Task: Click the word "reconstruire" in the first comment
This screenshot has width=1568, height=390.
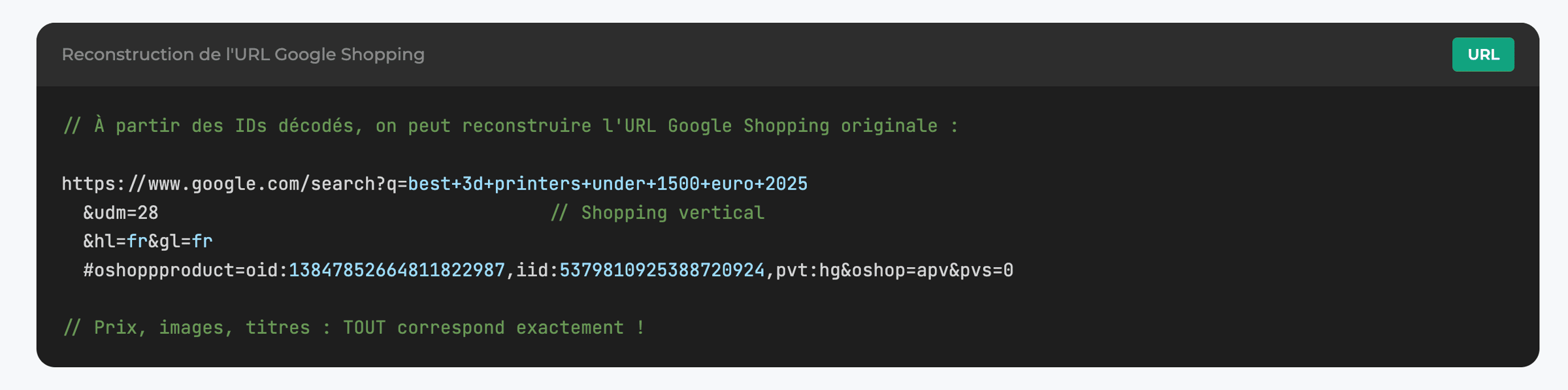Action: pyautogui.click(x=527, y=125)
